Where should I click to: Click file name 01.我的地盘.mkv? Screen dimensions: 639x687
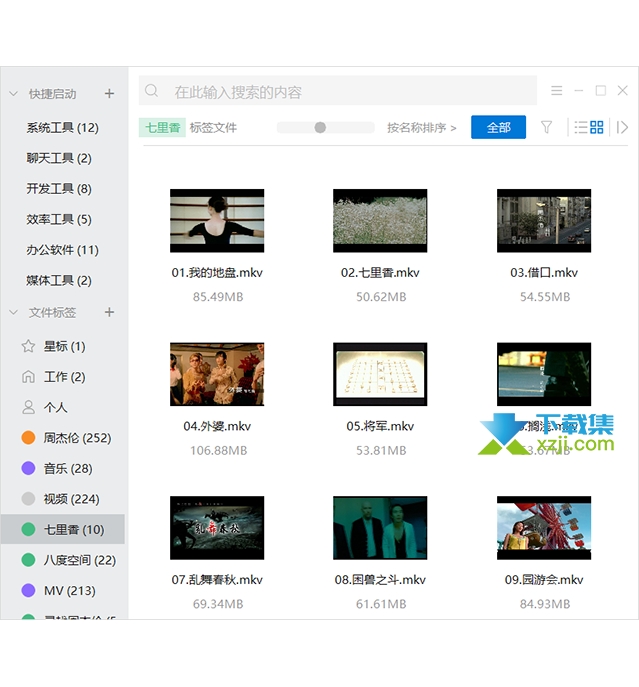[x=217, y=273]
